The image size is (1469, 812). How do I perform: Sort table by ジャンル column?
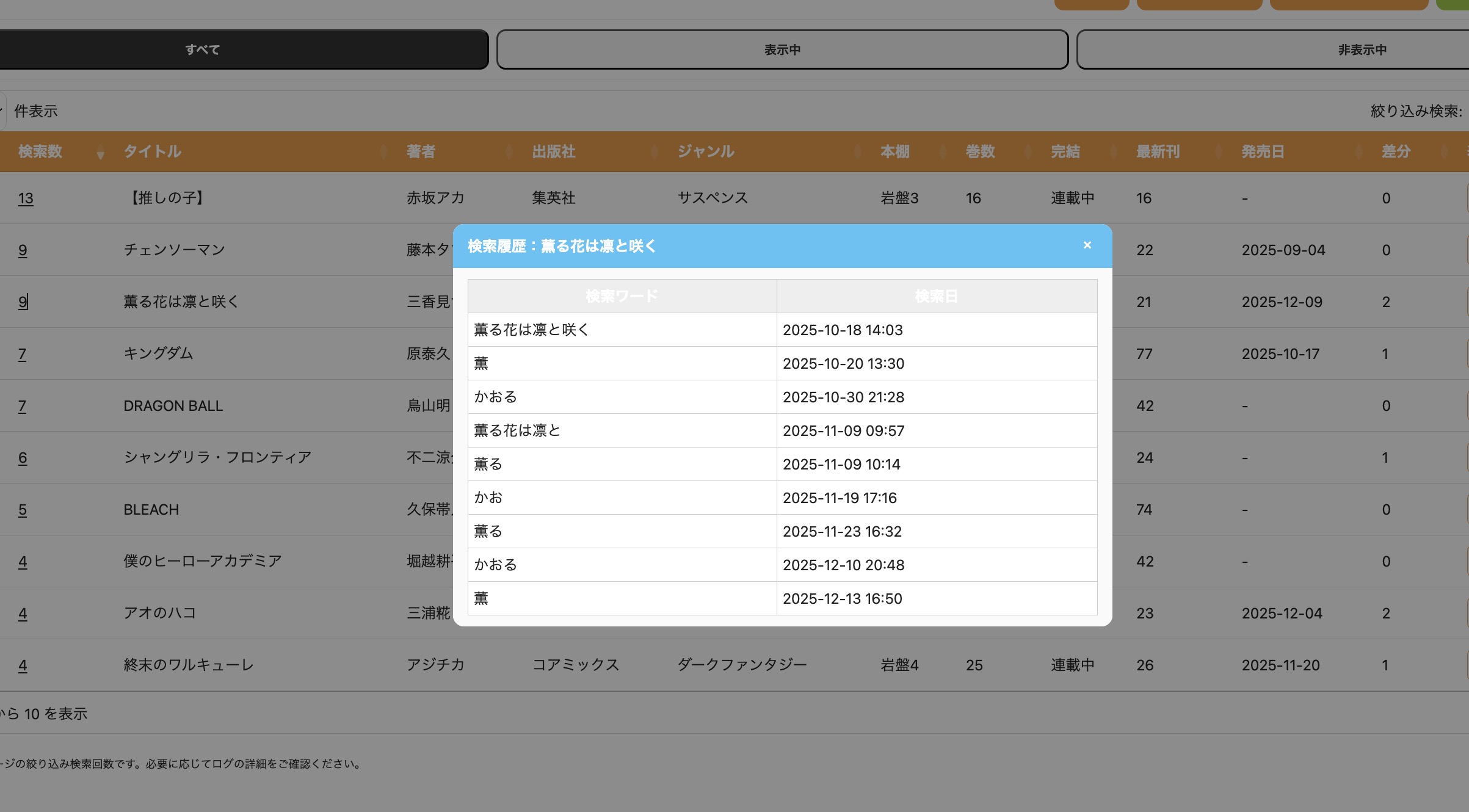point(705,151)
